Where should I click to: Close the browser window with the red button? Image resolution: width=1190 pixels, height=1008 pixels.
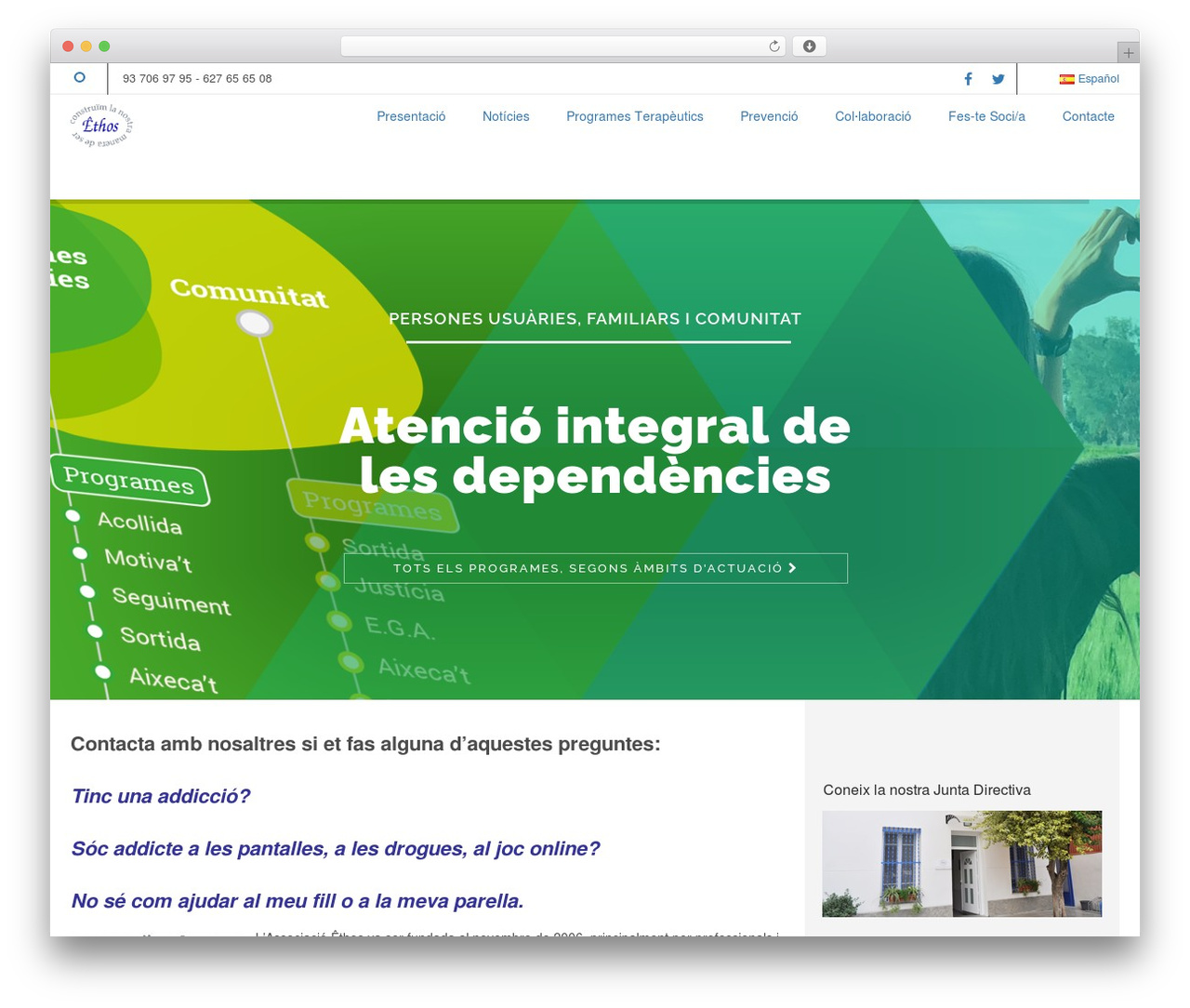68,46
